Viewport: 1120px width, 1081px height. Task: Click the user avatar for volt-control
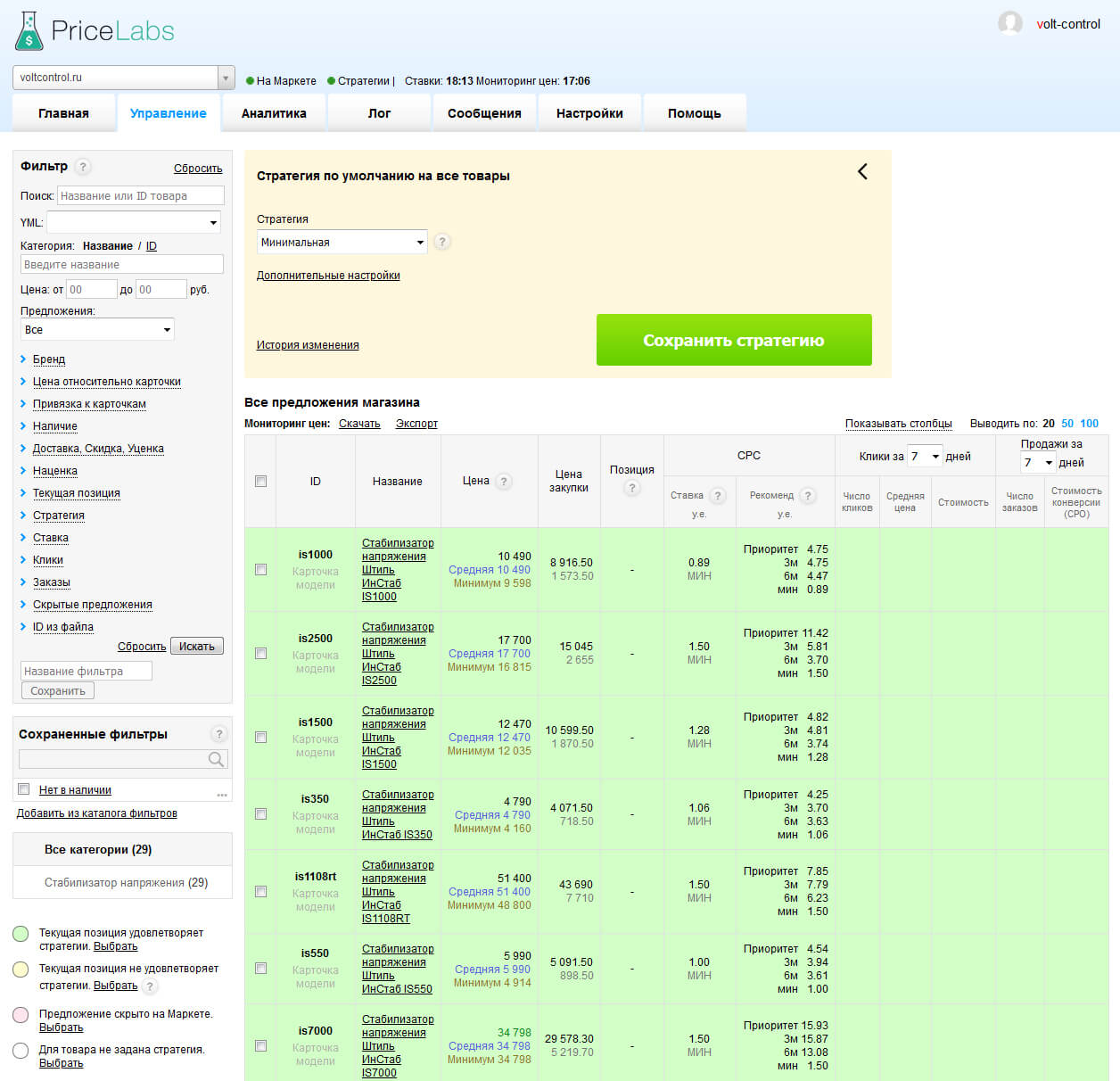click(1010, 24)
